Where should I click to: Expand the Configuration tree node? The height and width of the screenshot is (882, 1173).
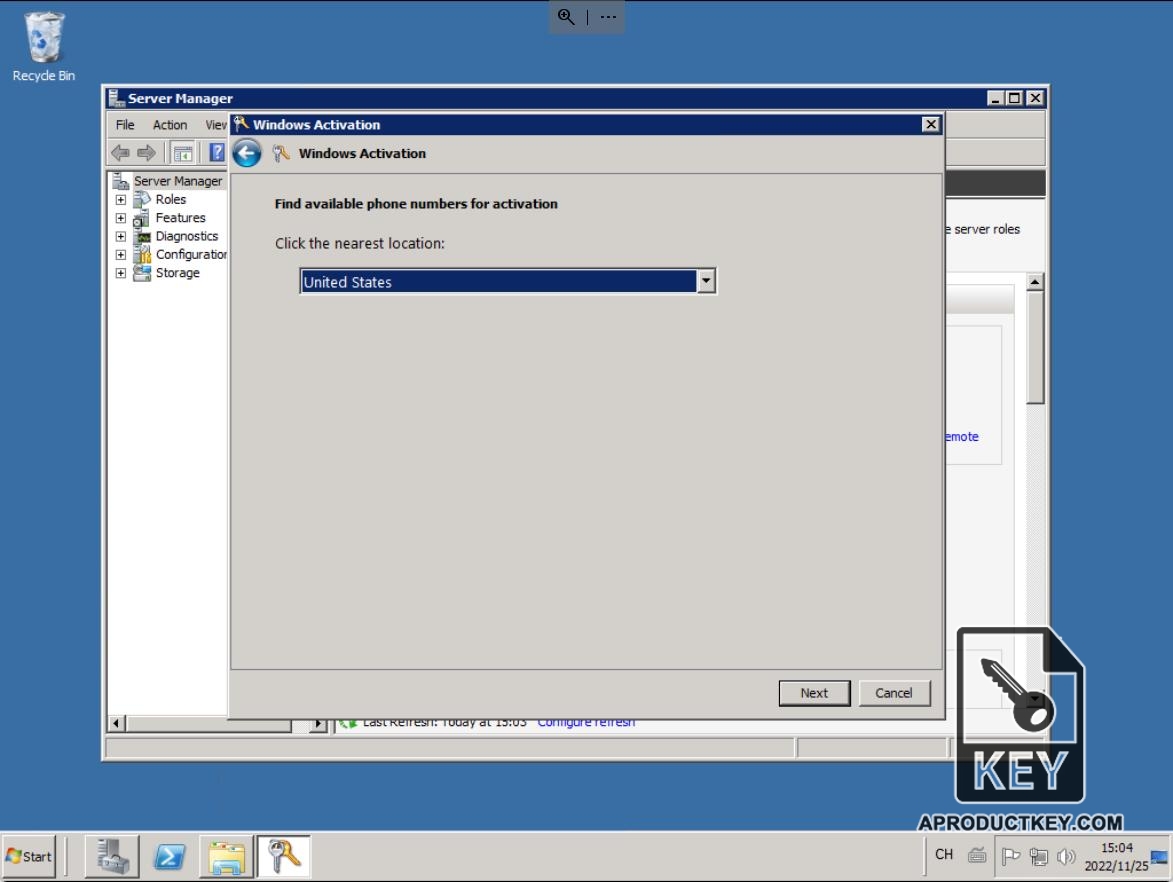(120, 255)
